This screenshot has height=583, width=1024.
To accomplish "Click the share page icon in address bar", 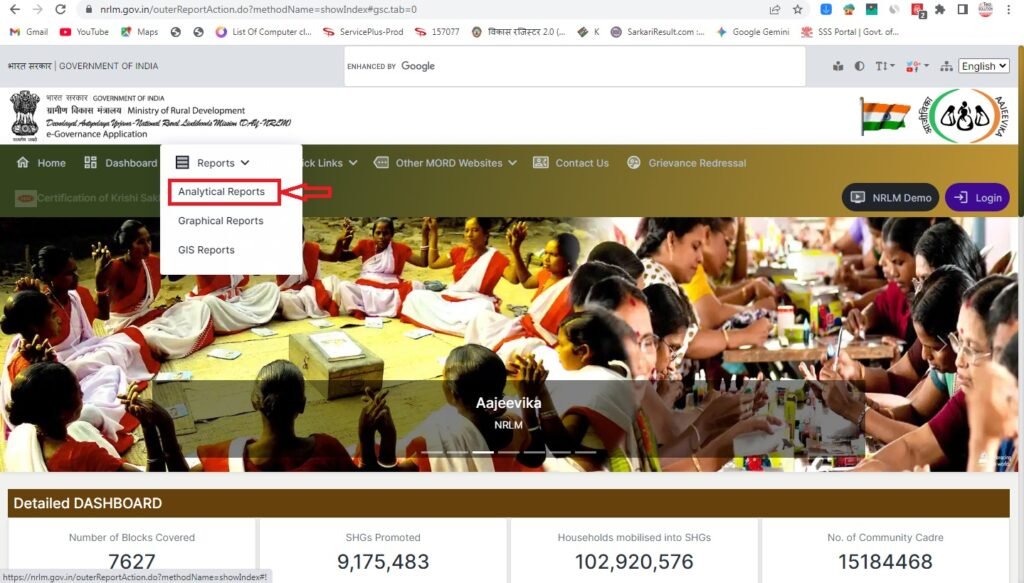I will [775, 9].
